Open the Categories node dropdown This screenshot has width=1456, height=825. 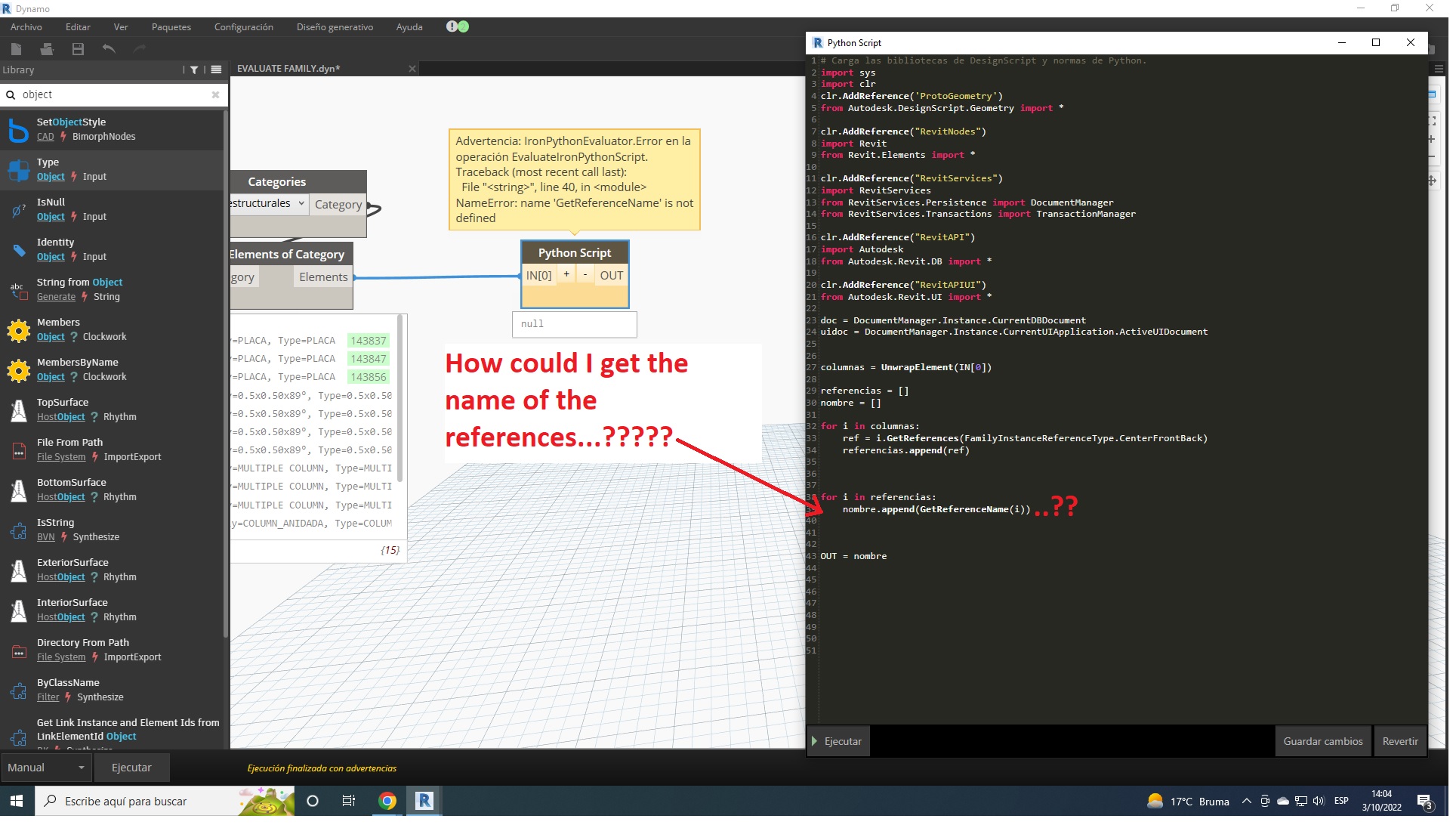pyautogui.click(x=269, y=204)
